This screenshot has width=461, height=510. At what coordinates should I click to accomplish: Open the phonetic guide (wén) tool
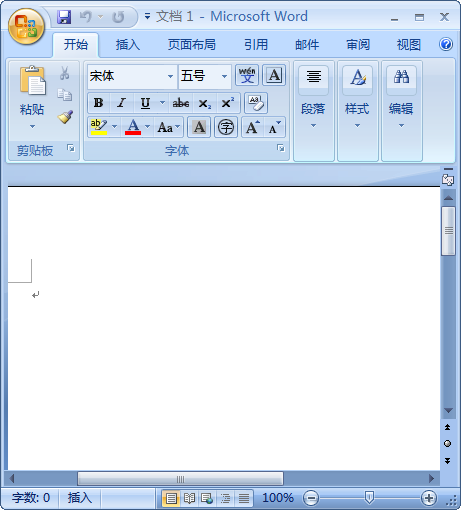(x=247, y=75)
